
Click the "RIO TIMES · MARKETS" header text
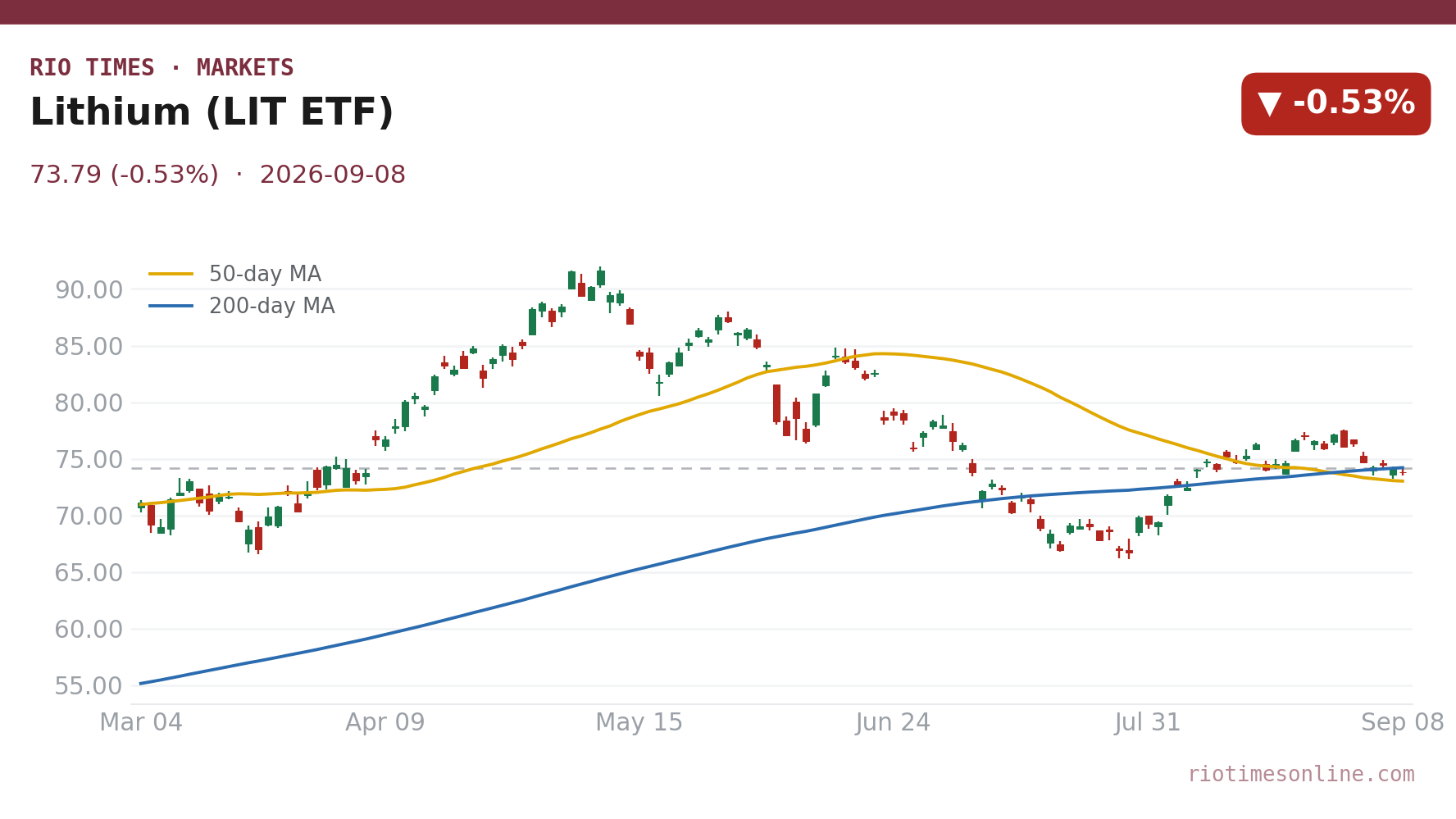click(162, 68)
